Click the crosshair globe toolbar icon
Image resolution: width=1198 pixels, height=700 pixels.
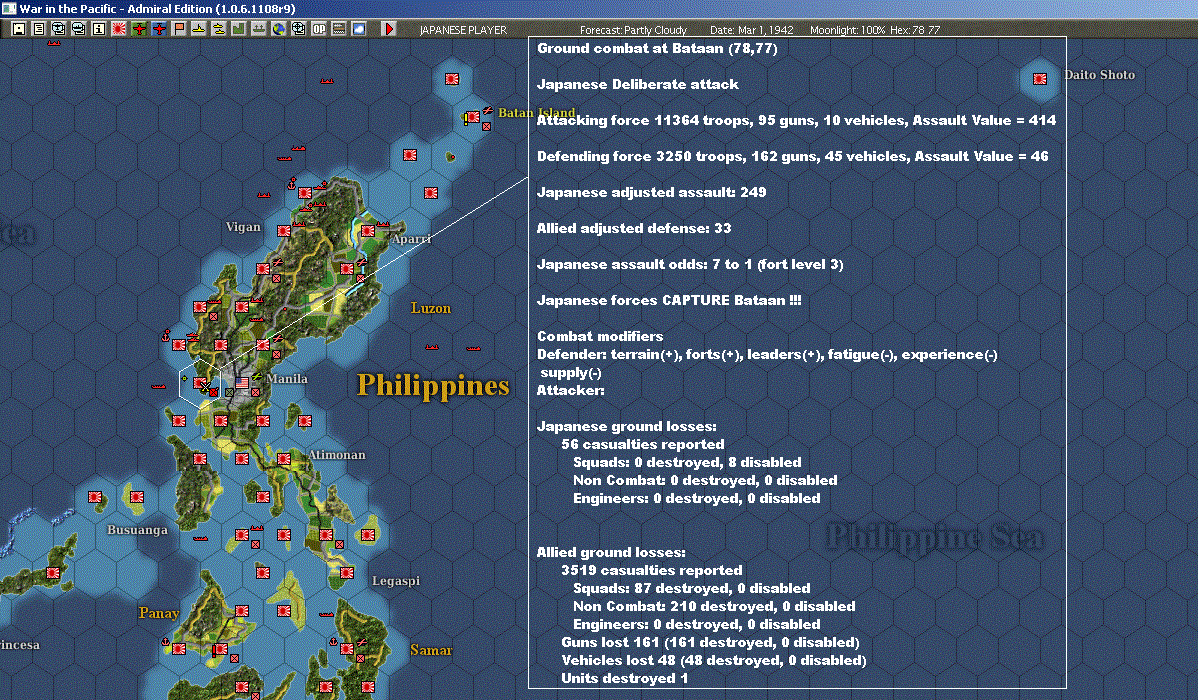pyautogui.click(x=299, y=29)
